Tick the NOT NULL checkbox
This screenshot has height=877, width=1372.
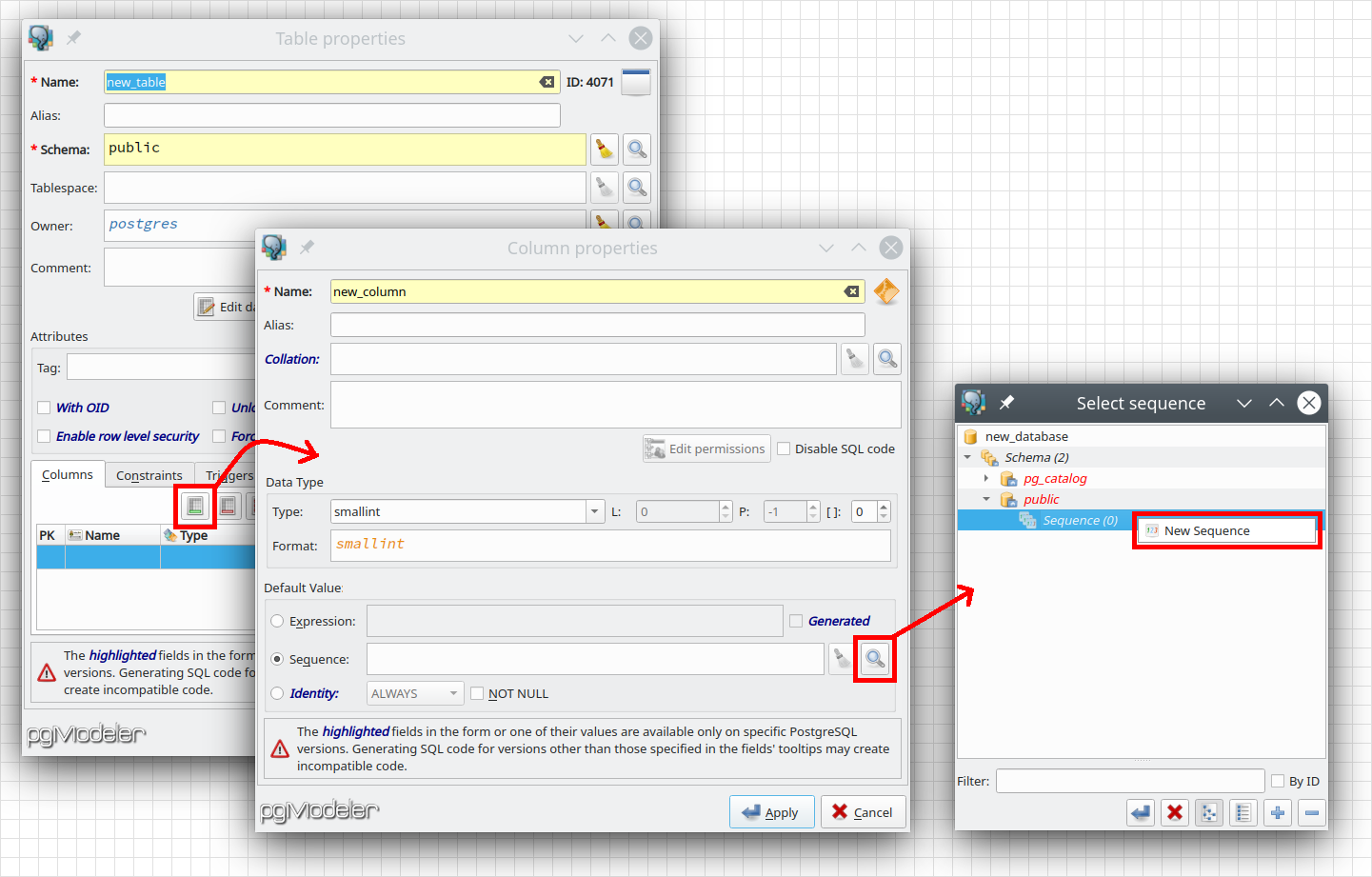pos(477,693)
